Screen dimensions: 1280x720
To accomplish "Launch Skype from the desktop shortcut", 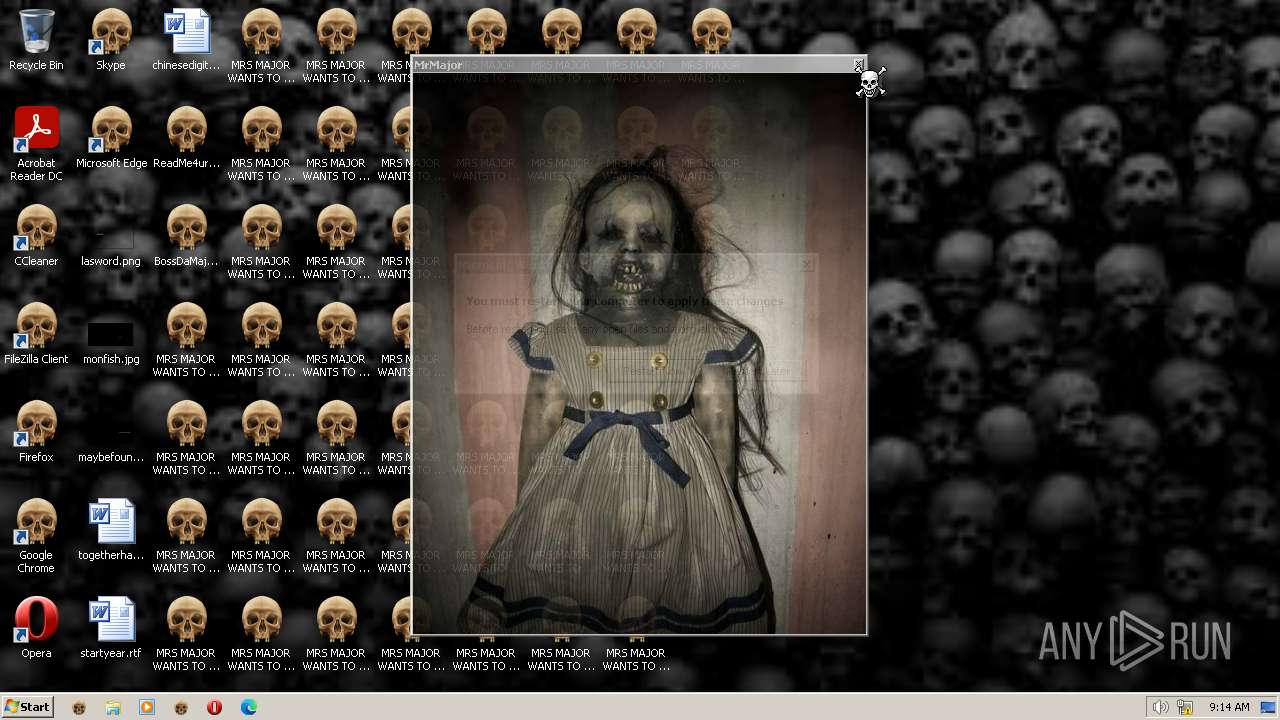I will click(111, 40).
